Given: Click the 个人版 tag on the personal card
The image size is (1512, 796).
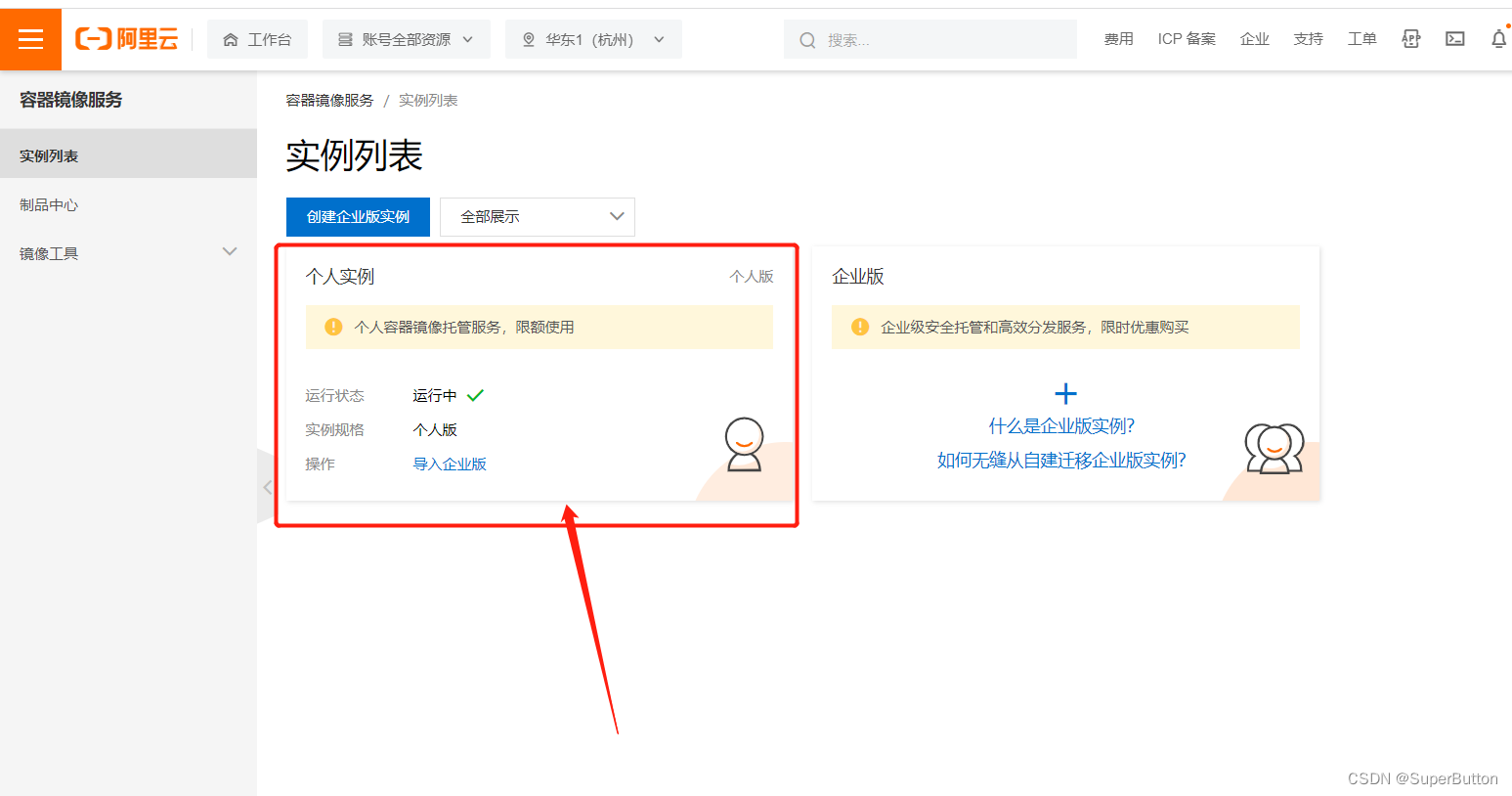Looking at the screenshot, I should (x=752, y=277).
